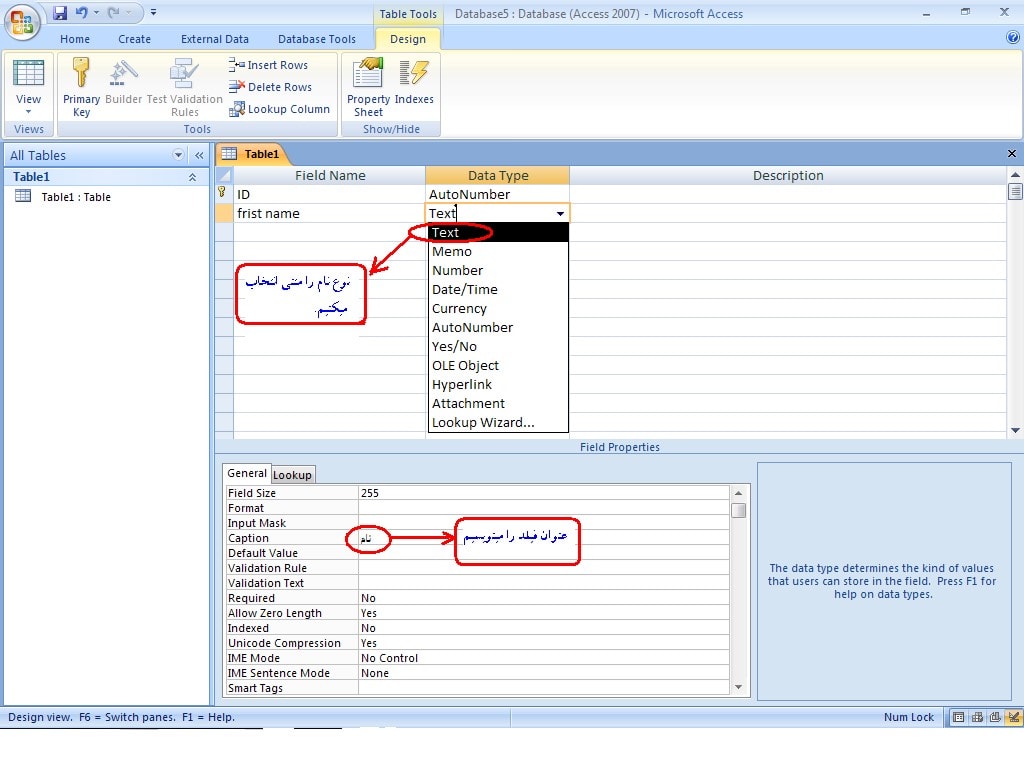Click the field properties vertical scrollbar
This screenshot has height=768, width=1024.
coord(739,590)
